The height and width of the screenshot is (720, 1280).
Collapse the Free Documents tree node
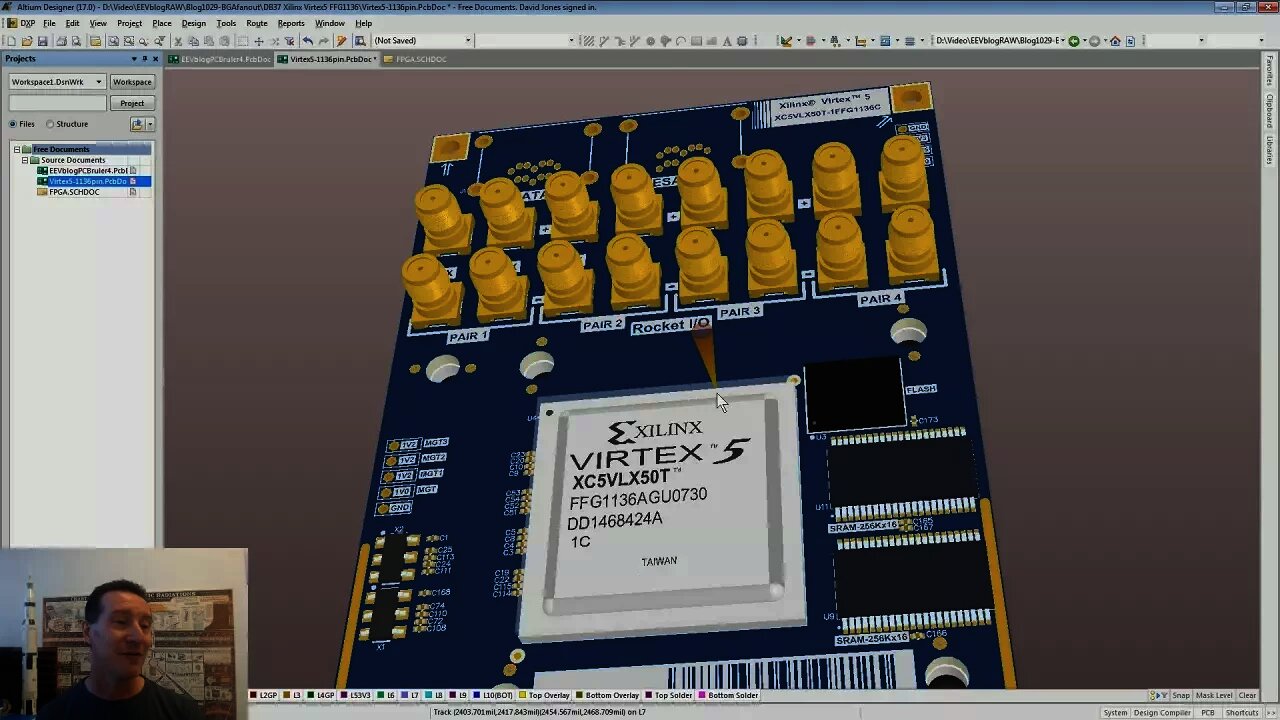(16, 149)
